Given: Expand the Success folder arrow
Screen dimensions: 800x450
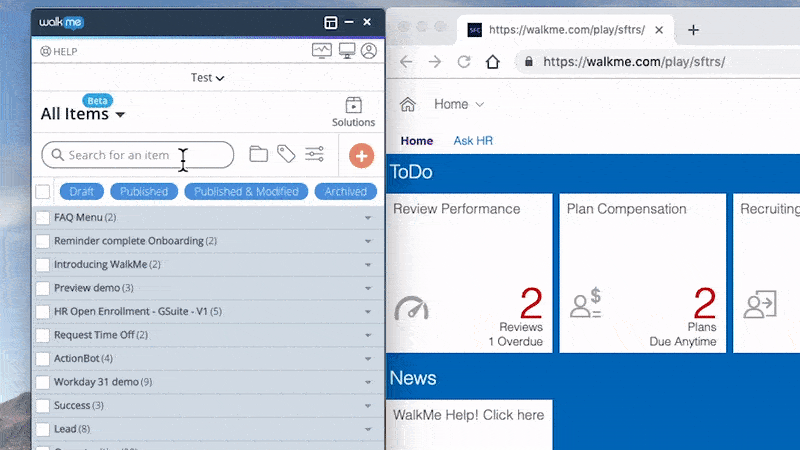Looking at the screenshot, I should [368, 406].
